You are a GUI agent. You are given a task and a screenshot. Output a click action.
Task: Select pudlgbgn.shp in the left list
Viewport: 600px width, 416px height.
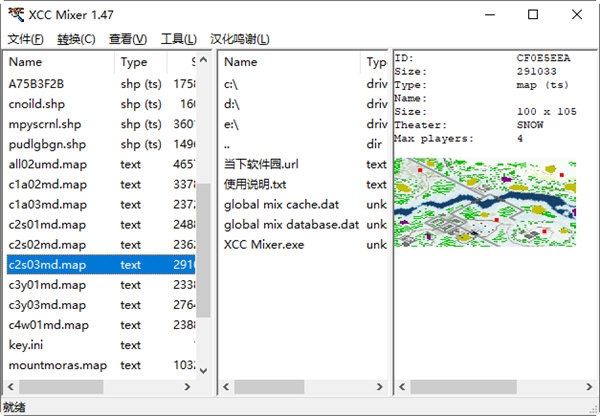click(x=101, y=144)
